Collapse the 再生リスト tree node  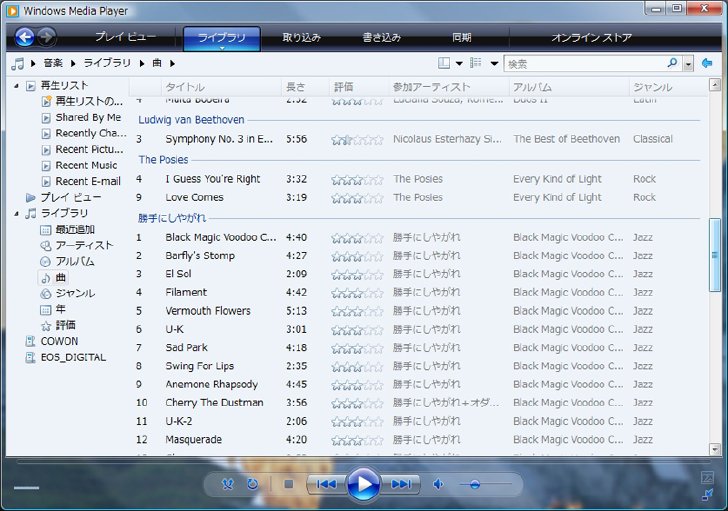point(17,86)
